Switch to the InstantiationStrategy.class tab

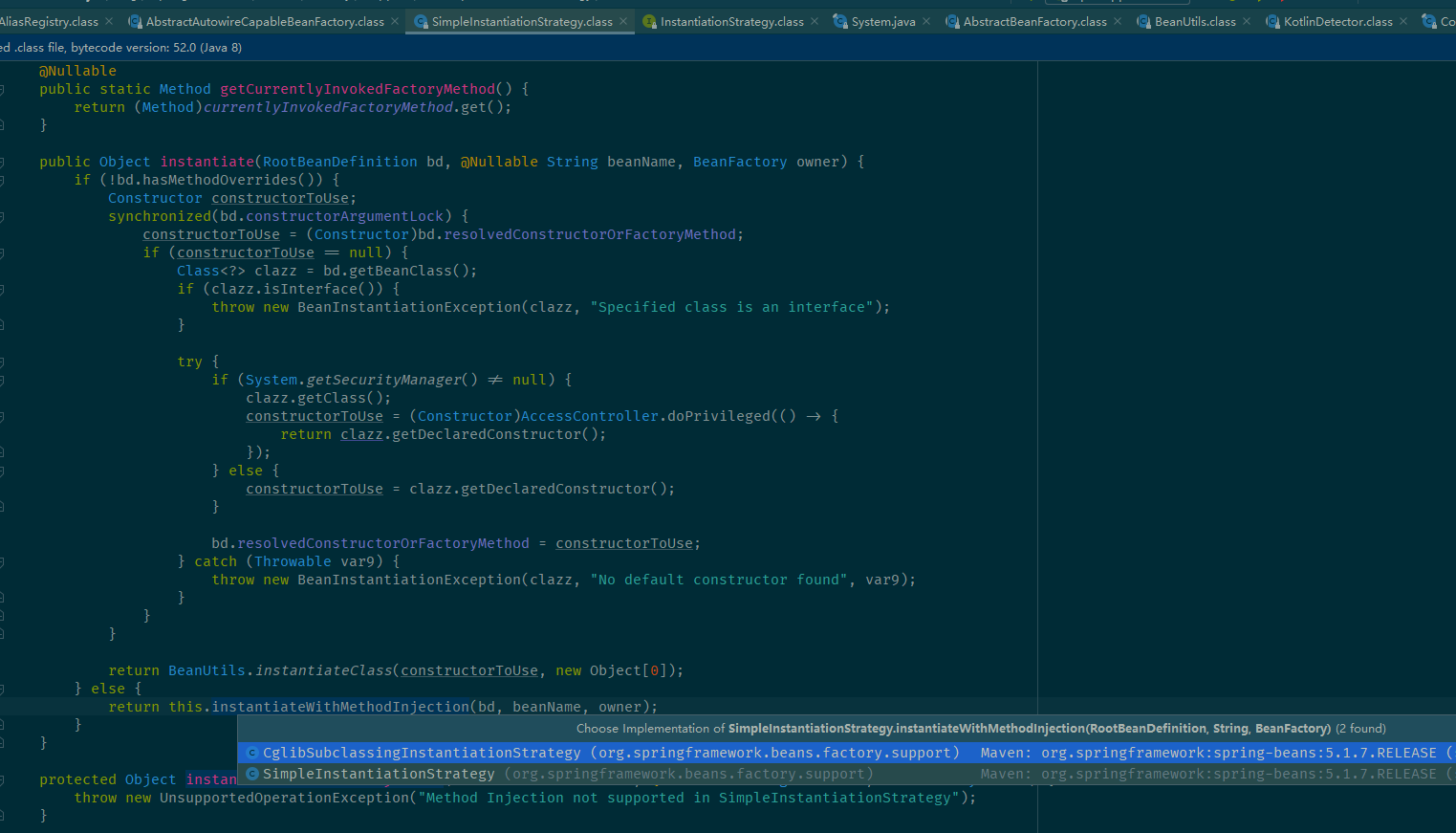(x=731, y=21)
